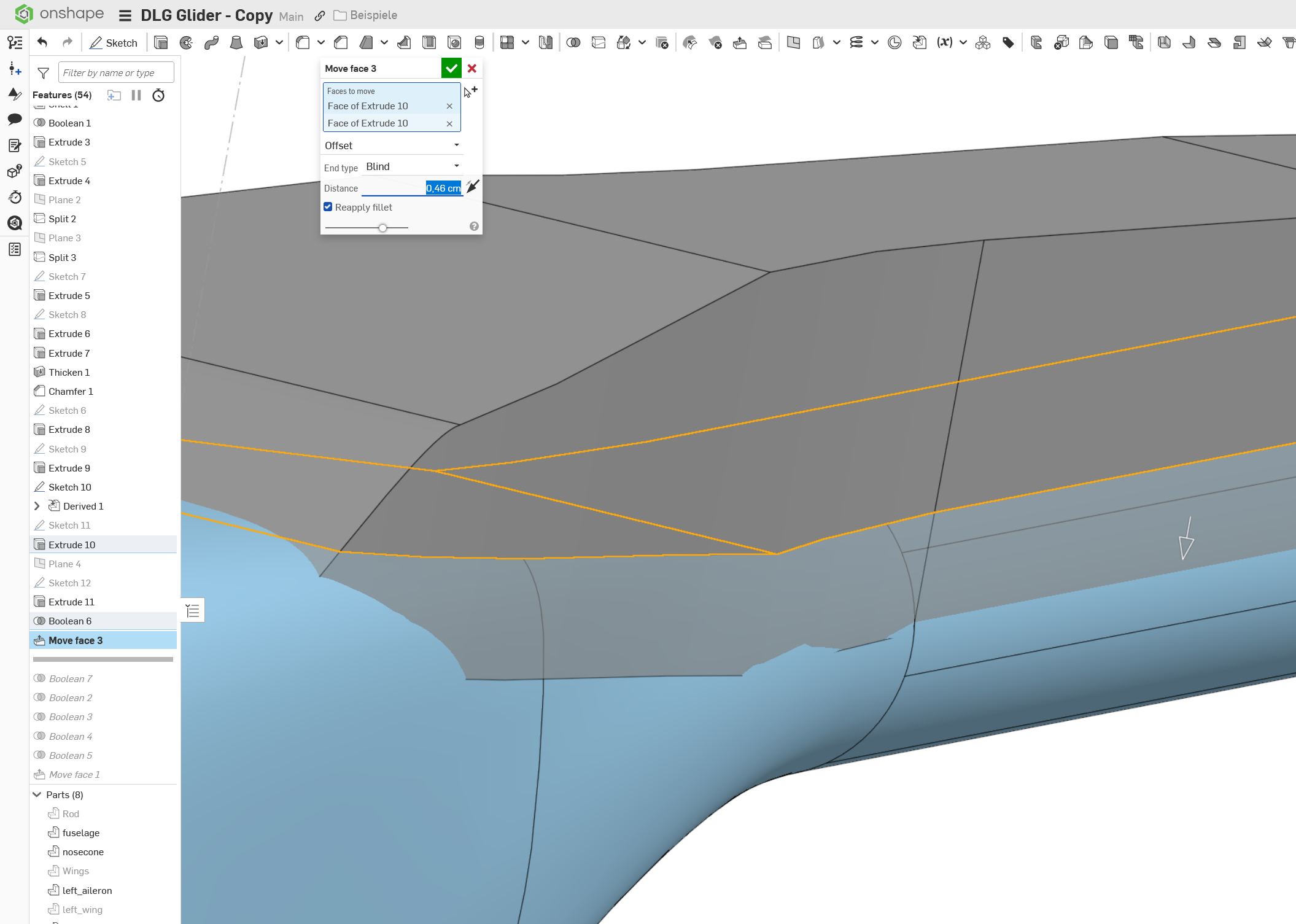The width and height of the screenshot is (1296, 924).
Task: Click the Undo arrow icon
Action: point(42,42)
